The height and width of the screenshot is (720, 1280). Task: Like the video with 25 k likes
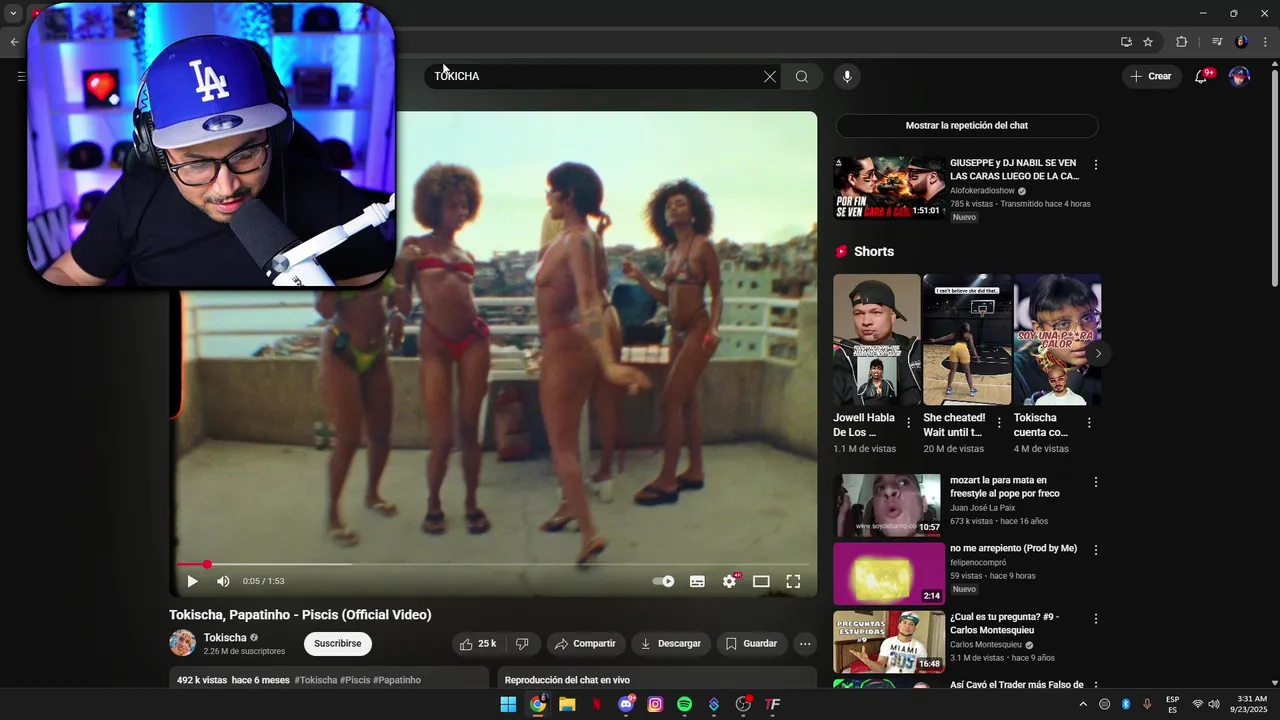tap(477, 644)
